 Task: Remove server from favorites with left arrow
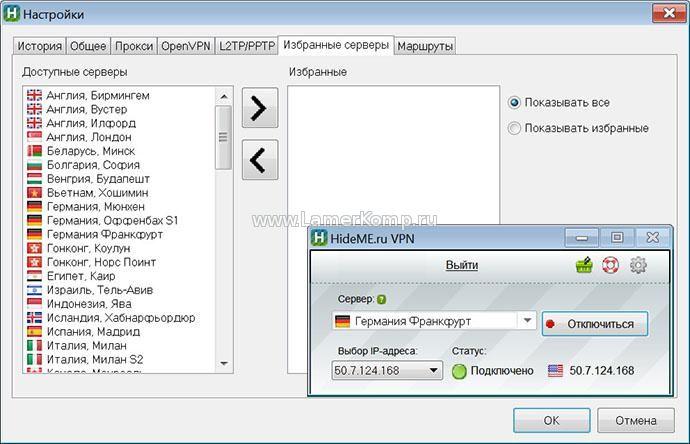(x=260, y=160)
